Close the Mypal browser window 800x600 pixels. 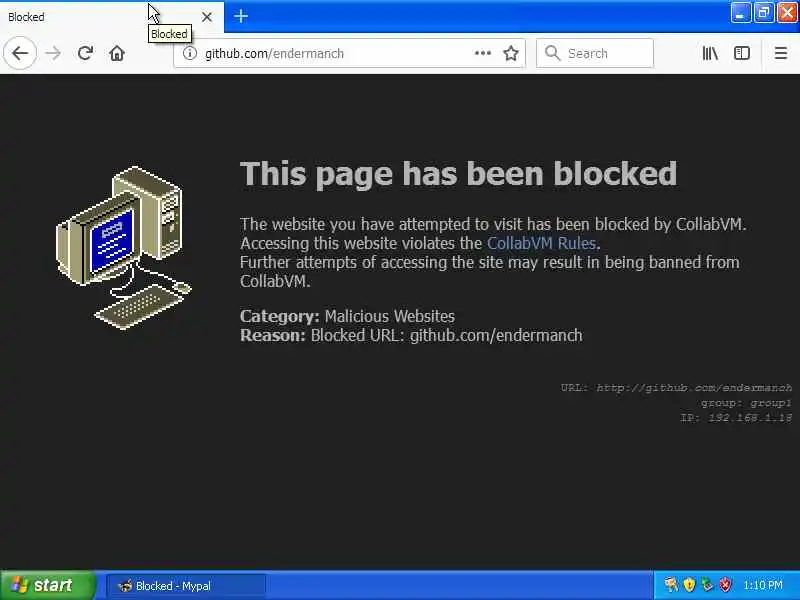click(787, 13)
